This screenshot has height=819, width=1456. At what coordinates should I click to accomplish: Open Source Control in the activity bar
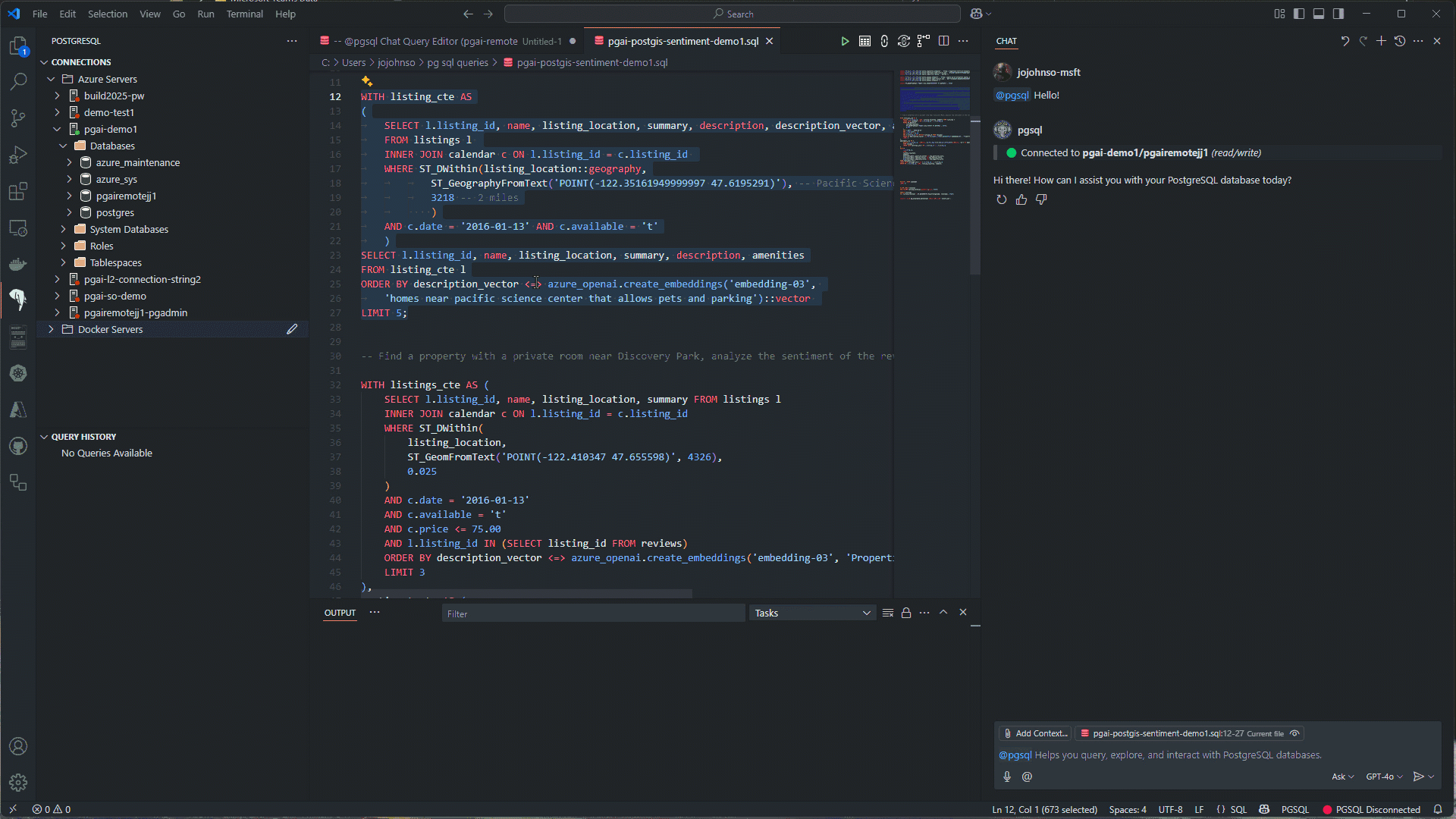click(x=18, y=118)
